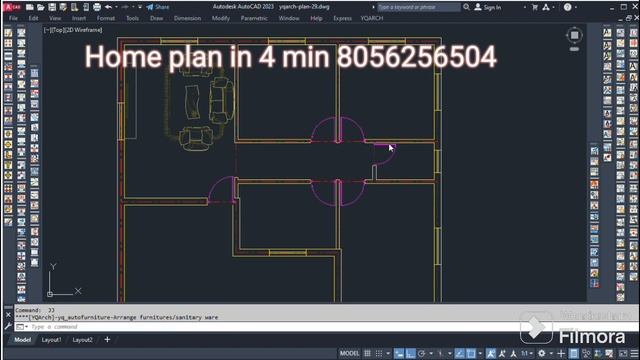This screenshot has height=360, width=640.
Task: Click the [-] viewport controls label
Action: pos(47,30)
